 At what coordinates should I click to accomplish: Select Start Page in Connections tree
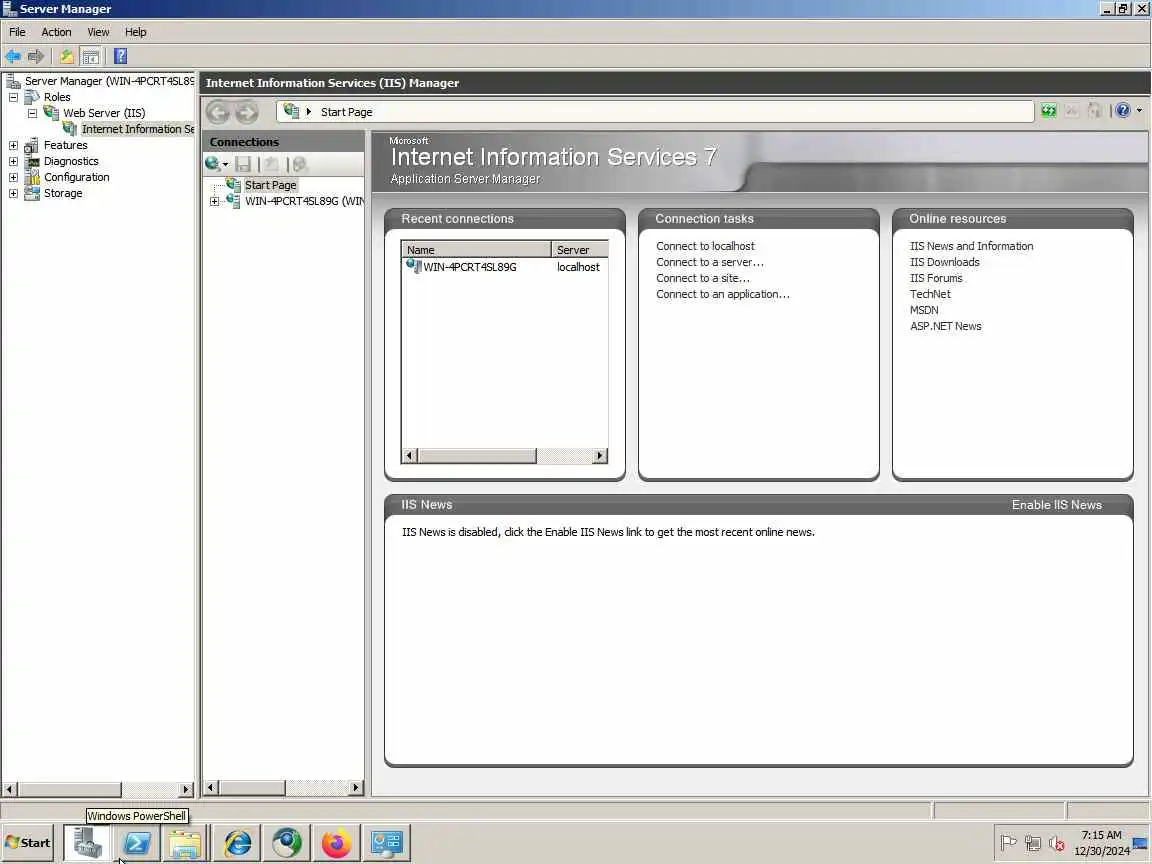coord(270,185)
